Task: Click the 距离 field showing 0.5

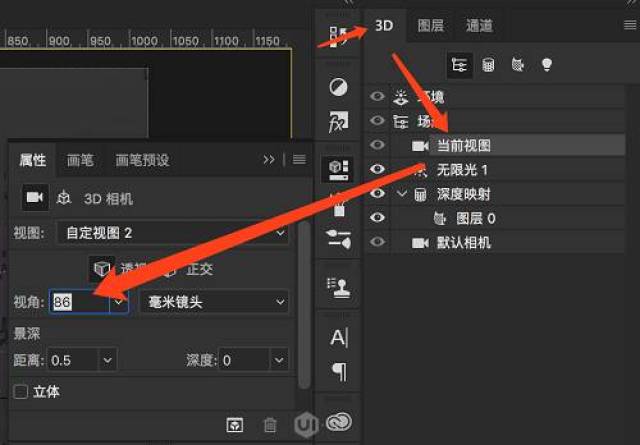Action: point(73,360)
